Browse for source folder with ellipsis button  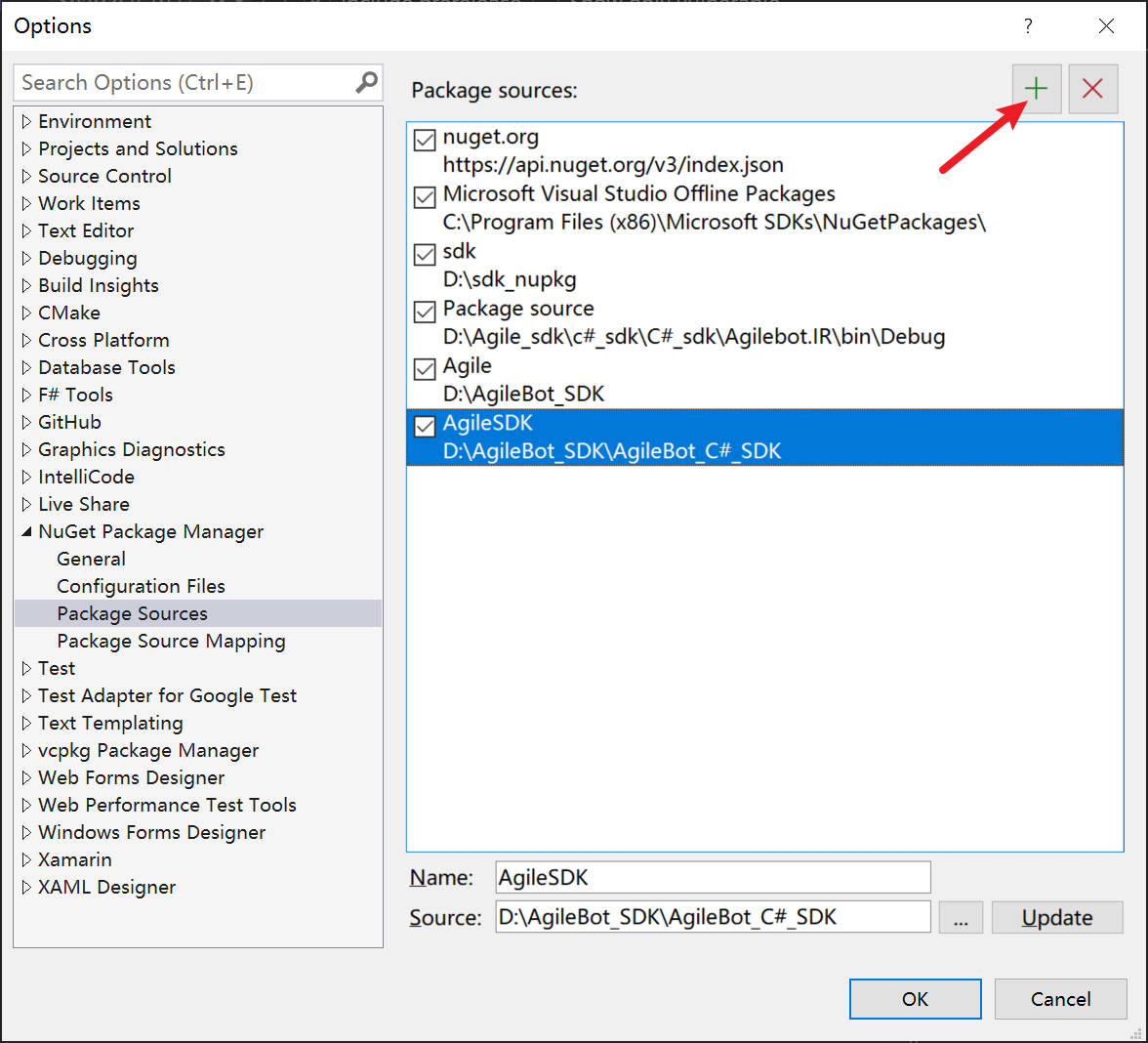pos(961,918)
